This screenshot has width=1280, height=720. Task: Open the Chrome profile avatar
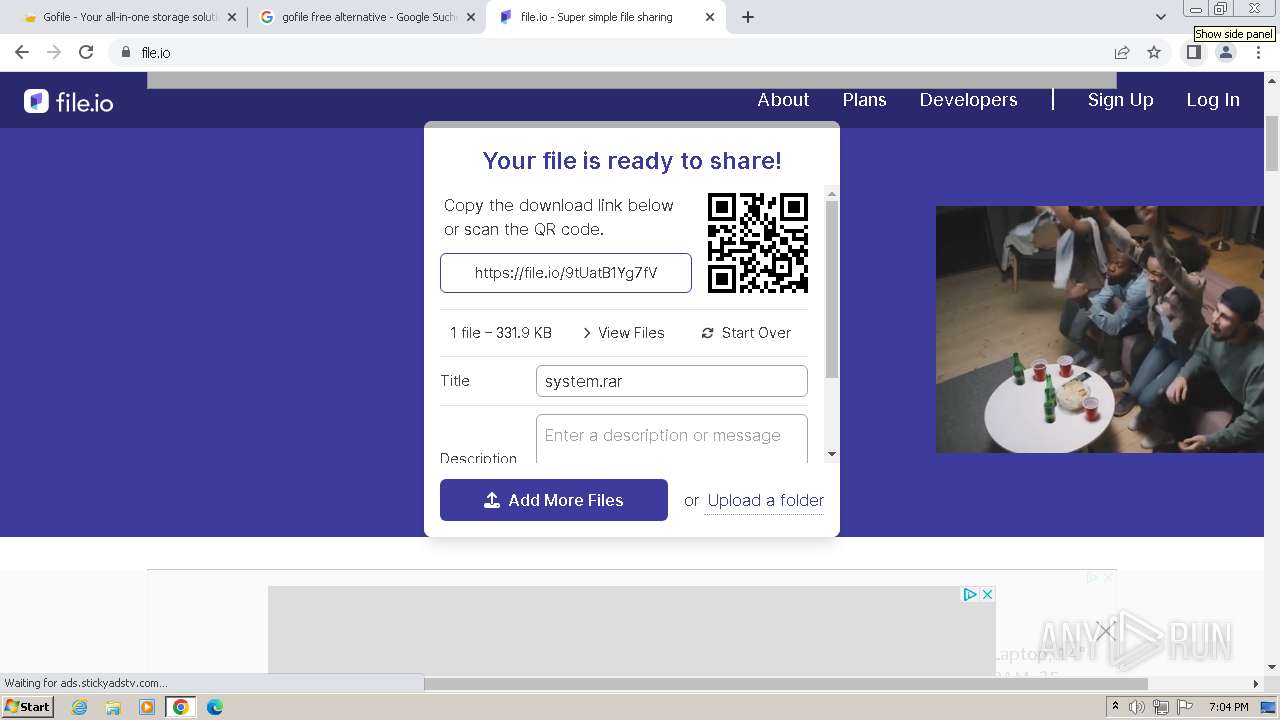(1225, 52)
